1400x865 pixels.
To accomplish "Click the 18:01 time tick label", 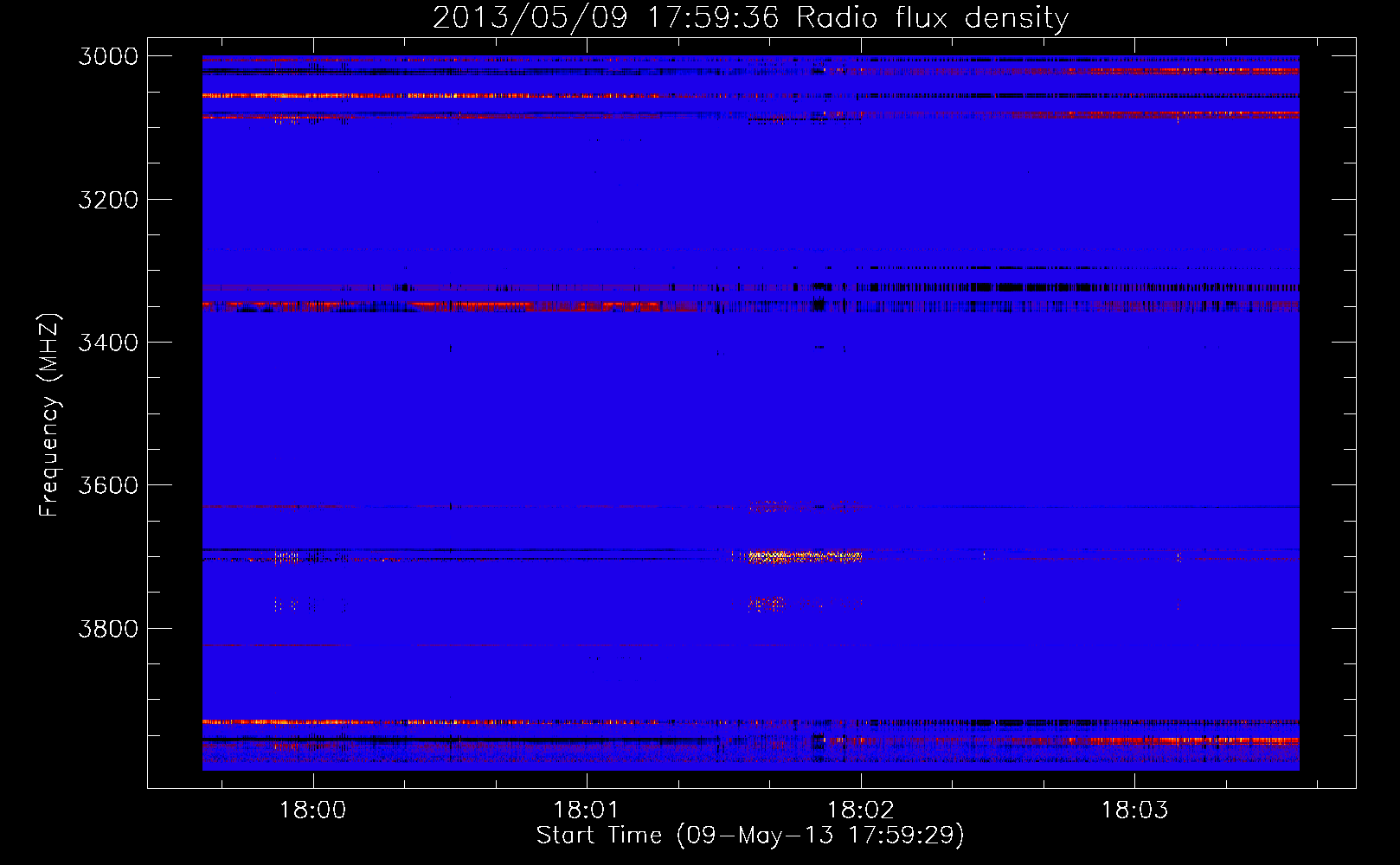I will coord(587,811).
